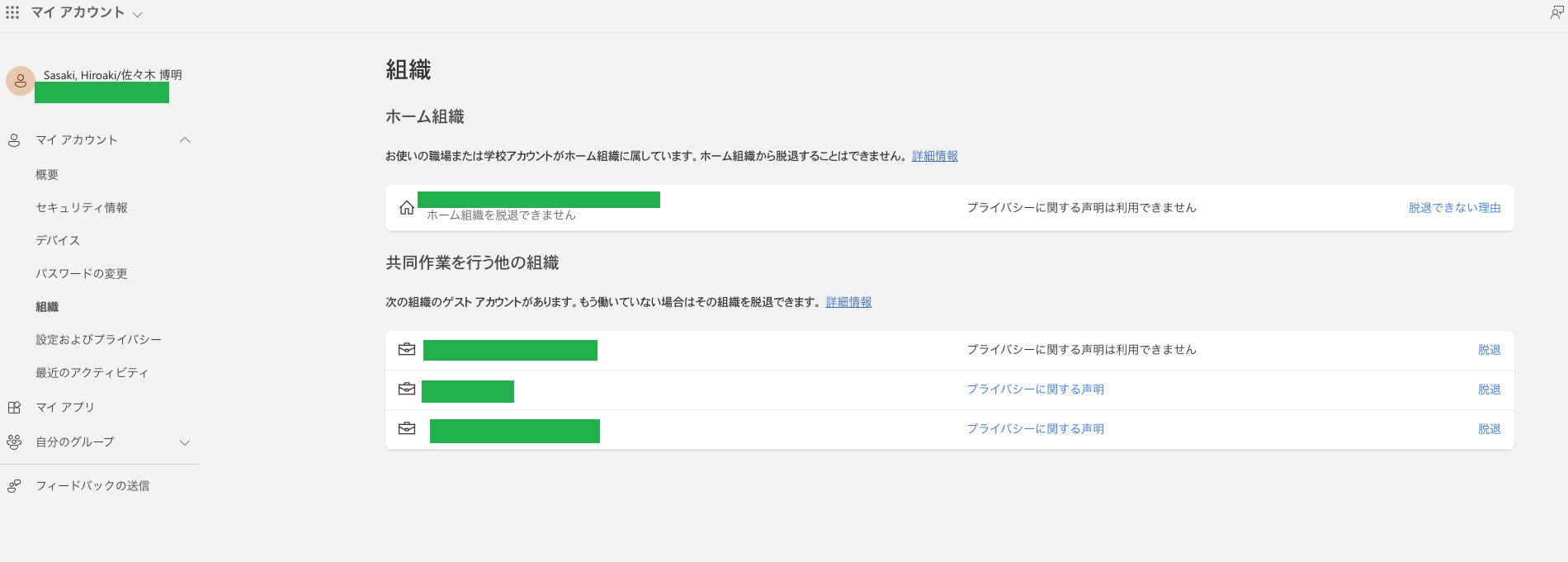1568x562 pixels.
Task: Click the 自分のグループ people icon
Action: pyautogui.click(x=14, y=442)
